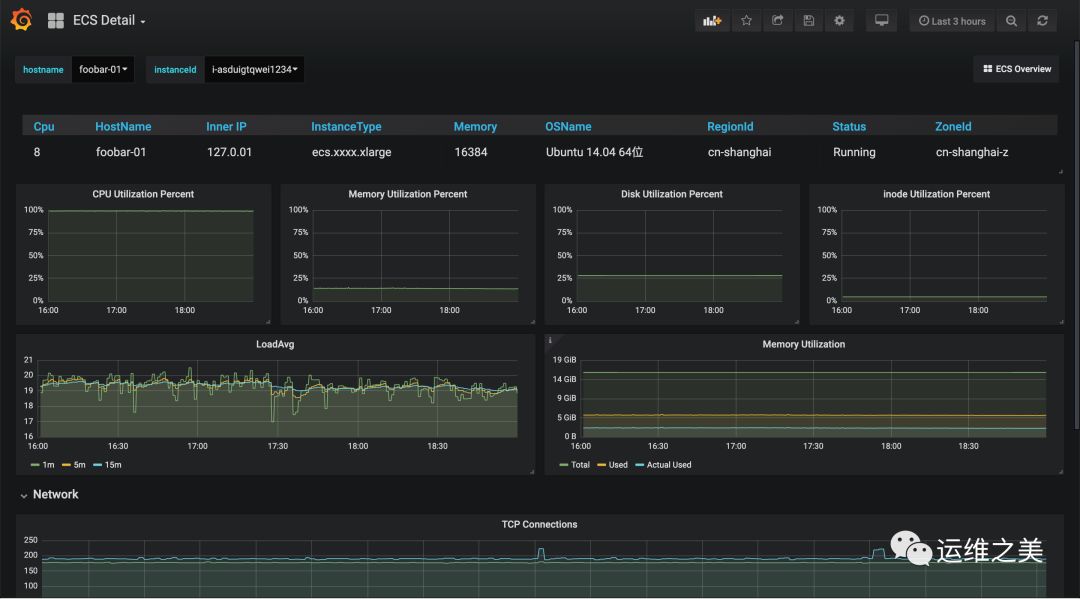Sort table by ZoneId column
This screenshot has height=599, width=1080.
click(953, 127)
